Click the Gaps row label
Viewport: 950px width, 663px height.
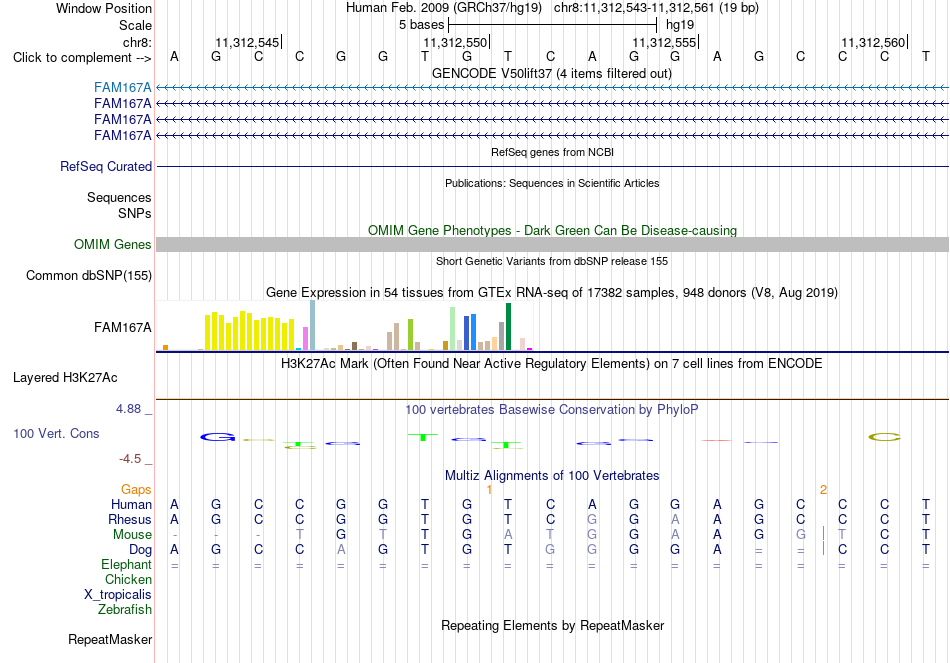click(136, 490)
